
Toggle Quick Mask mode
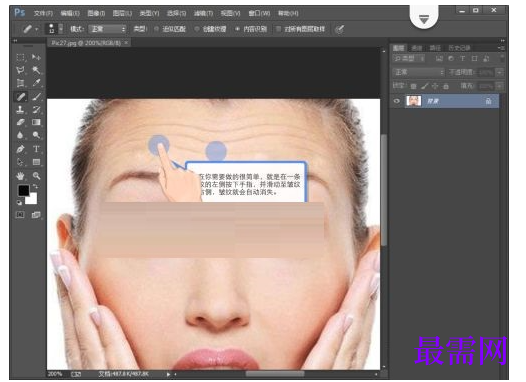pos(20,215)
